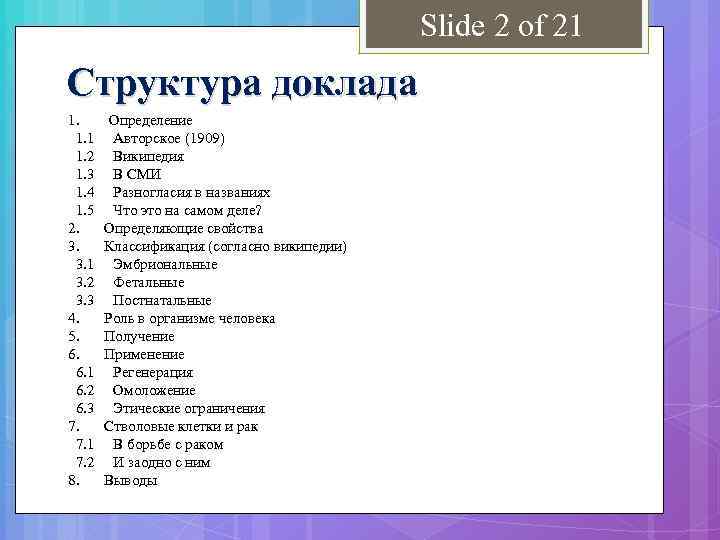Click 'И заодно с ним'

tap(162, 462)
